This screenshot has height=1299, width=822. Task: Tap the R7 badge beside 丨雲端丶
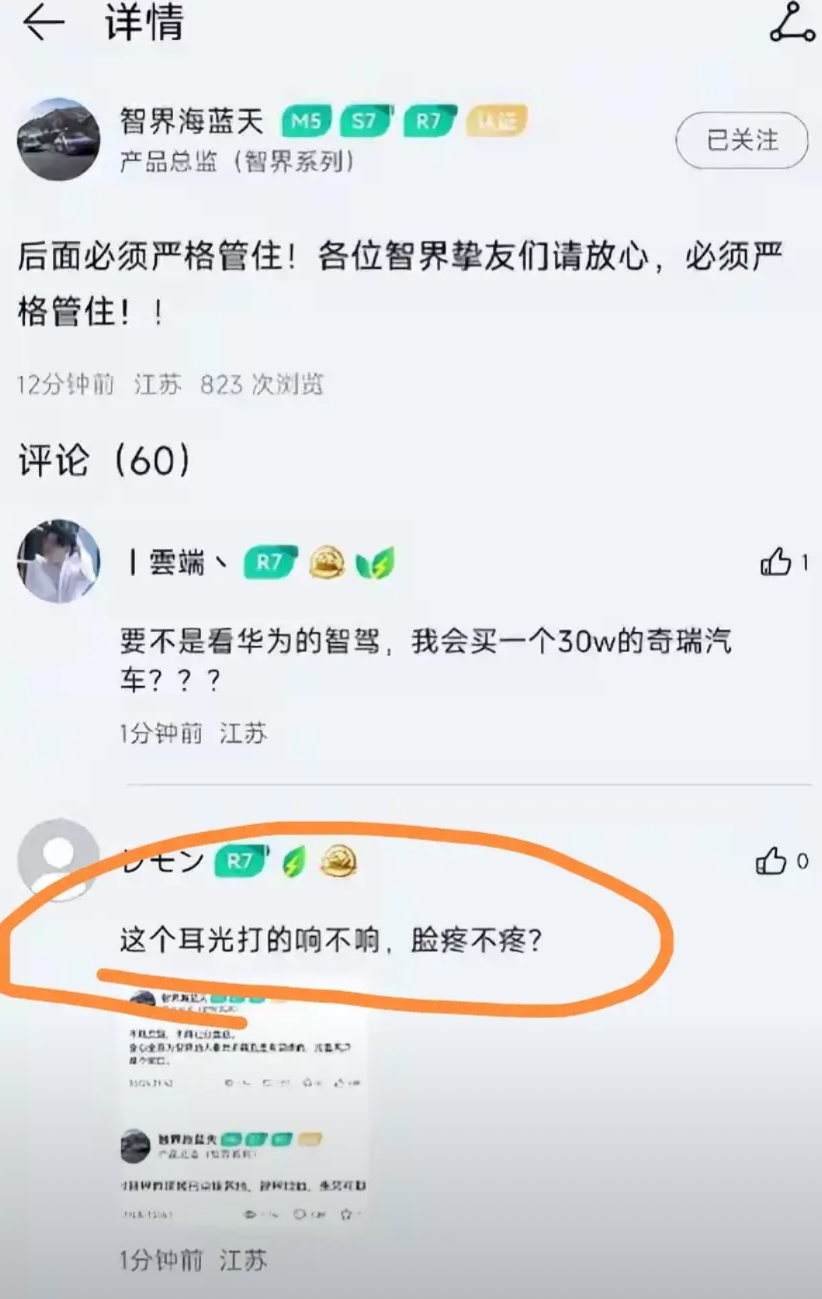tap(272, 563)
